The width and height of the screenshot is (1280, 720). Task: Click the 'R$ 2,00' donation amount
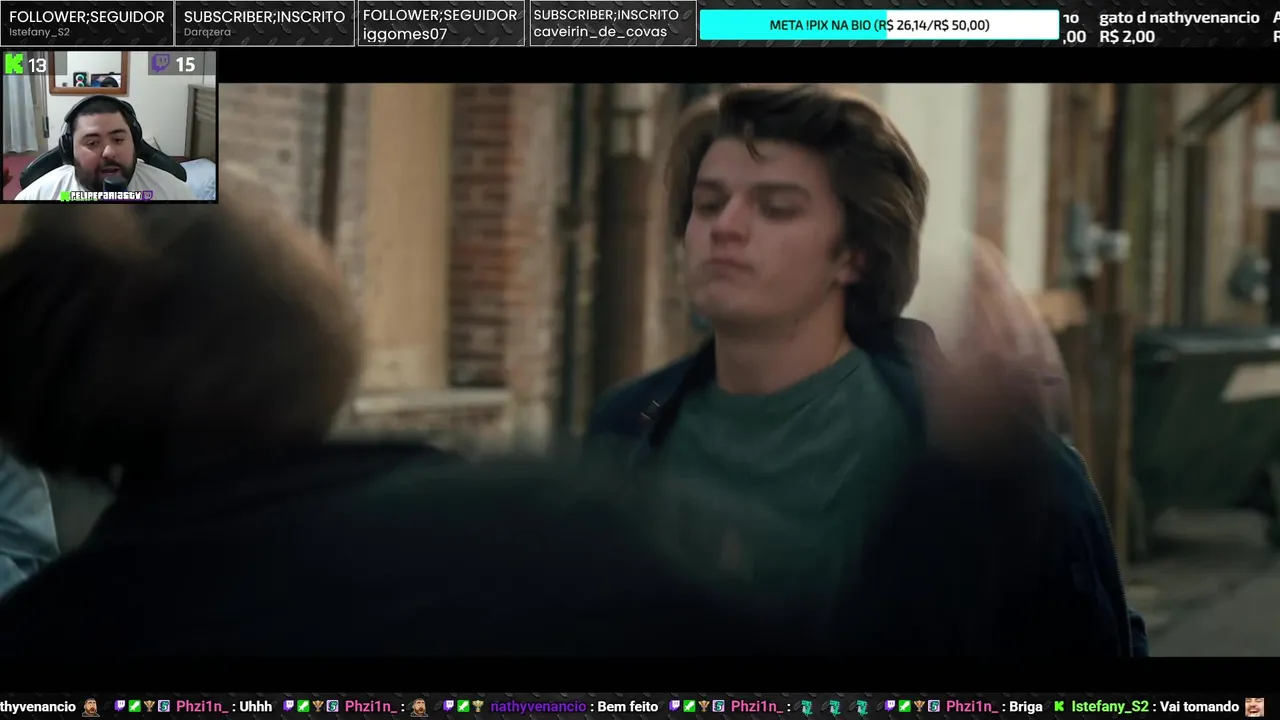pos(1127,37)
